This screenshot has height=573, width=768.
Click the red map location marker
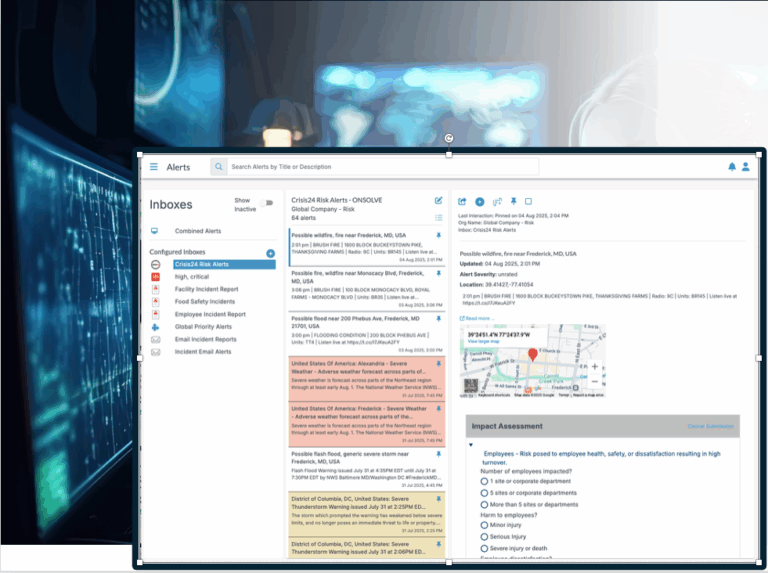click(x=533, y=355)
